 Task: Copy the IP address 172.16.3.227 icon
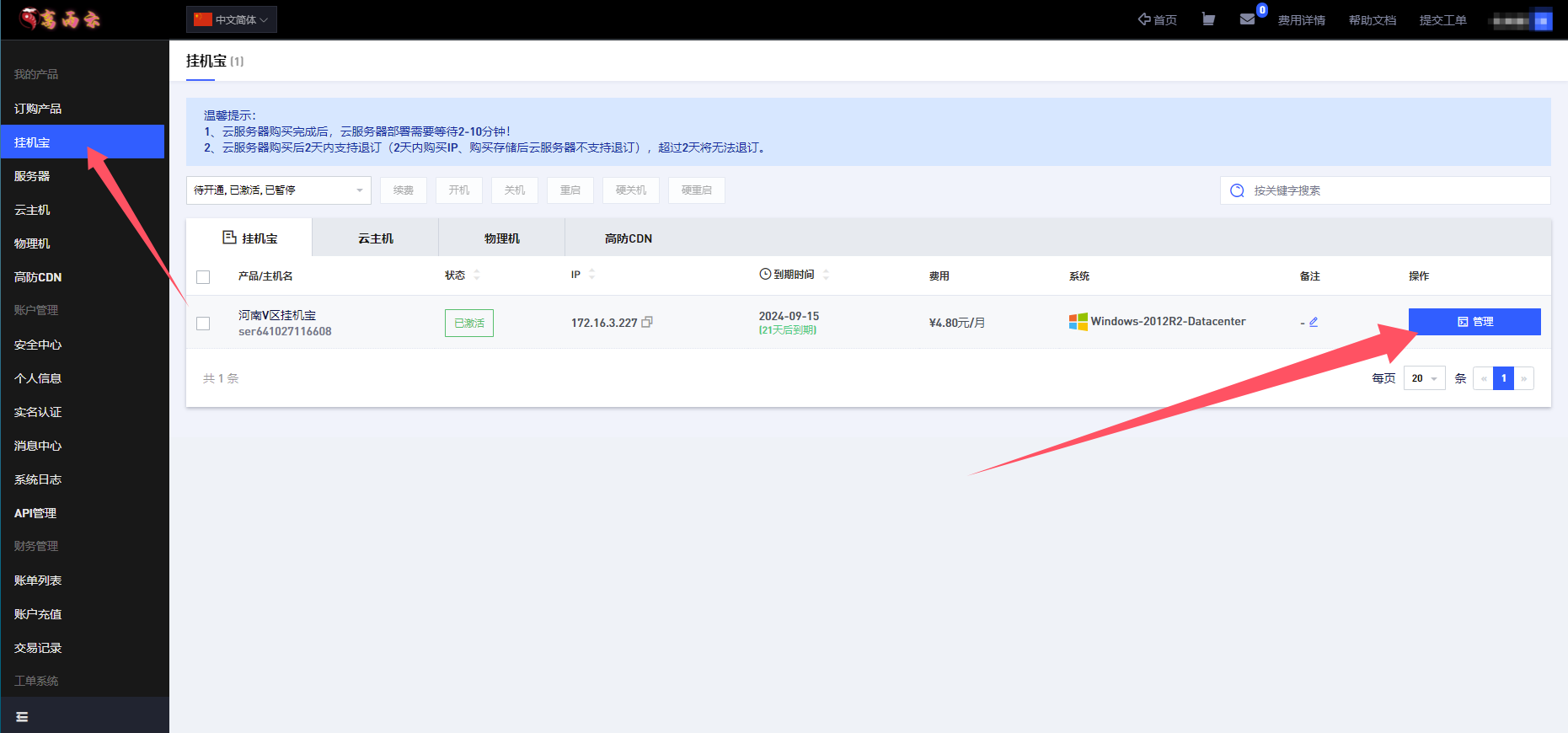point(647,322)
